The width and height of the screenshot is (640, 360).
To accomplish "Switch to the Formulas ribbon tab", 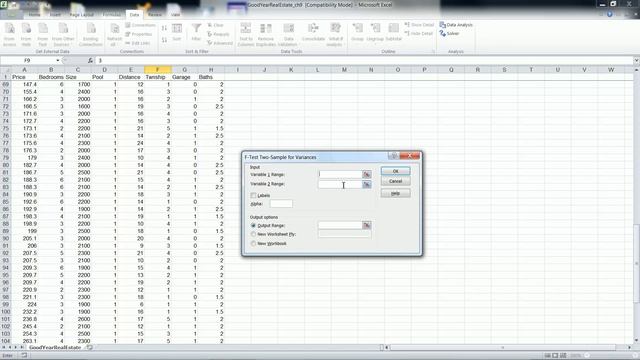I will (111, 15).
